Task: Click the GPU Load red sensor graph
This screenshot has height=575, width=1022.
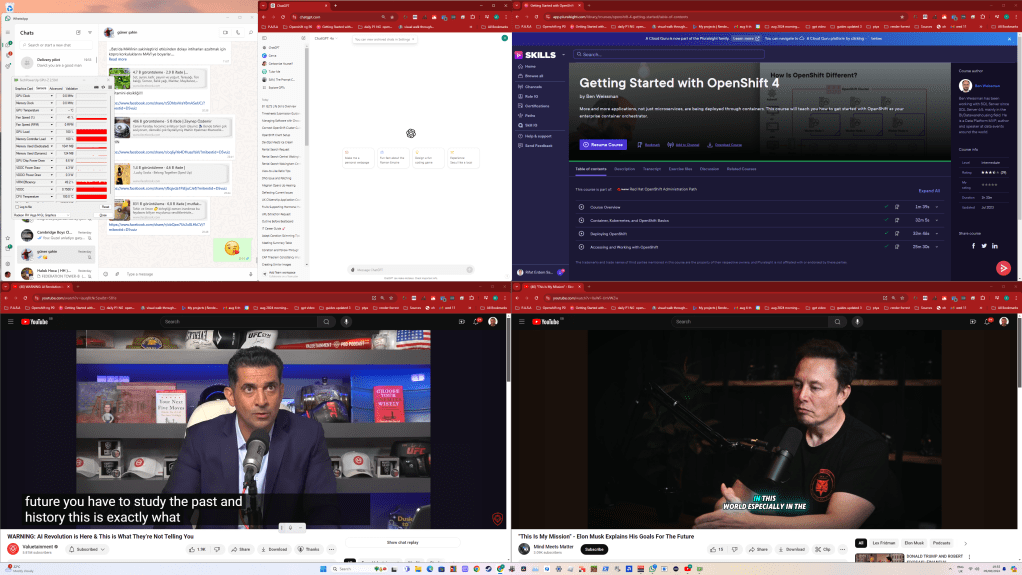Action: click(x=91, y=132)
